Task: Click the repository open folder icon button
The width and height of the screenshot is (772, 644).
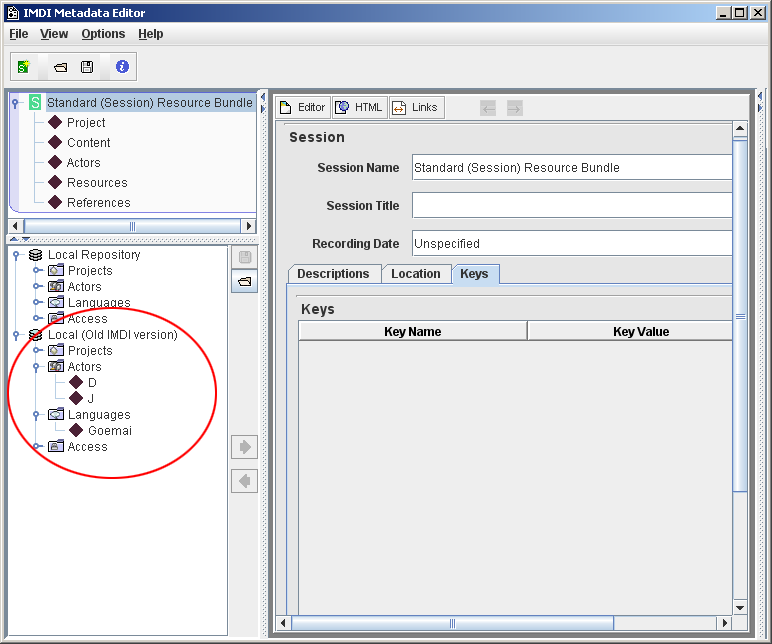Action: pos(245,282)
